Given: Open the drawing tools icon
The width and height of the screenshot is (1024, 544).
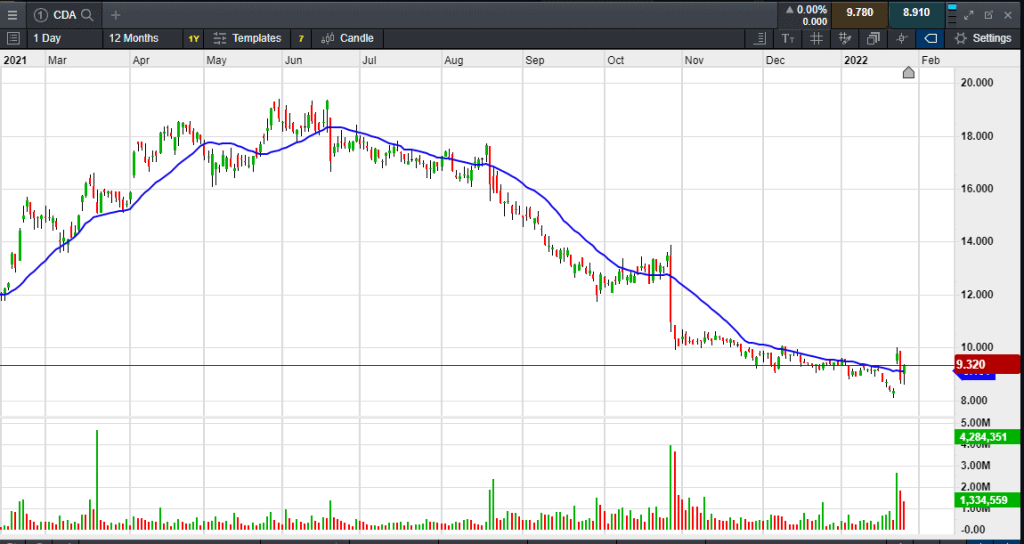Looking at the screenshot, I should point(845,38).
